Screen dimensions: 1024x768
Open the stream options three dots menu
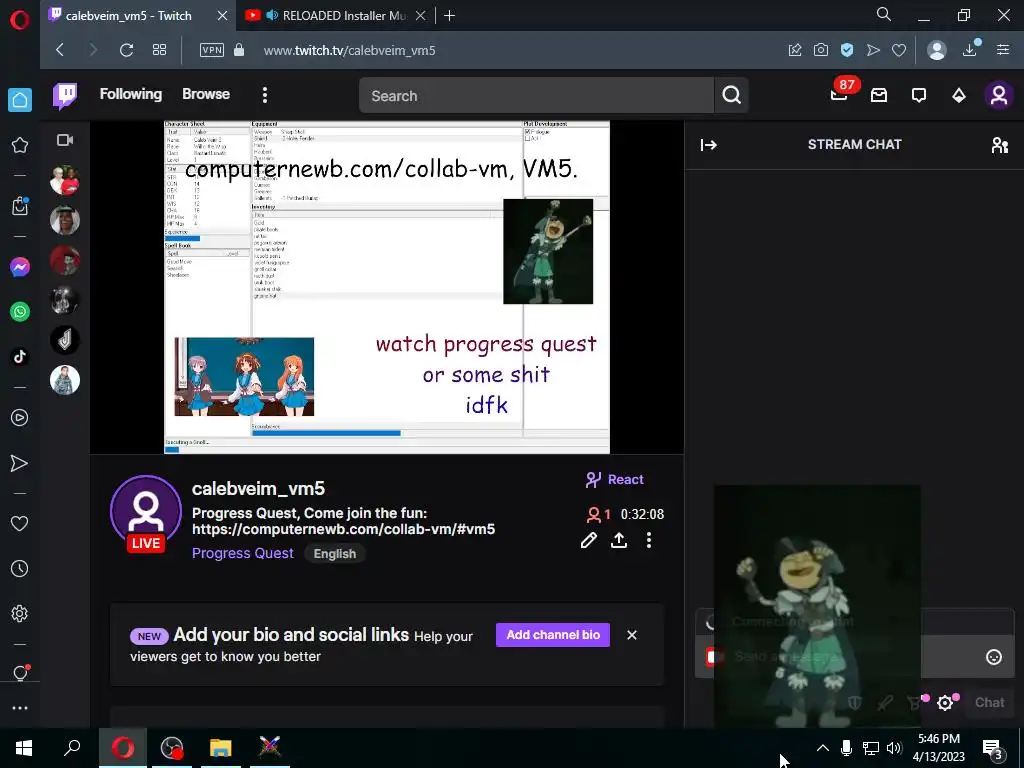click(x=648, y=540)
